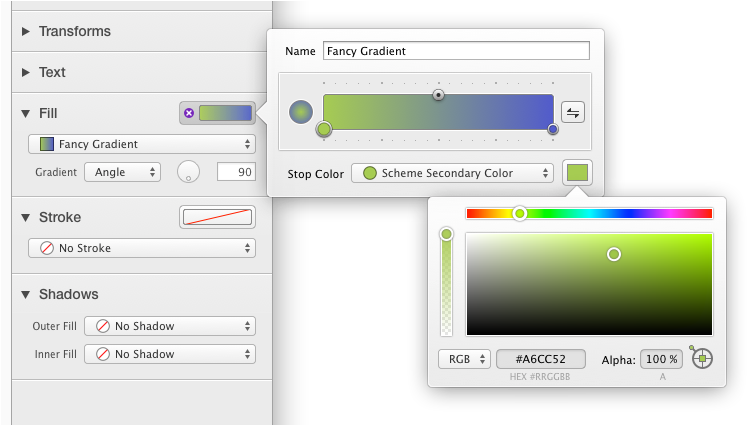This screenshot has height=425, width=747.
Task: Click the reverse gradient swap button
Action: pos(573,112)
